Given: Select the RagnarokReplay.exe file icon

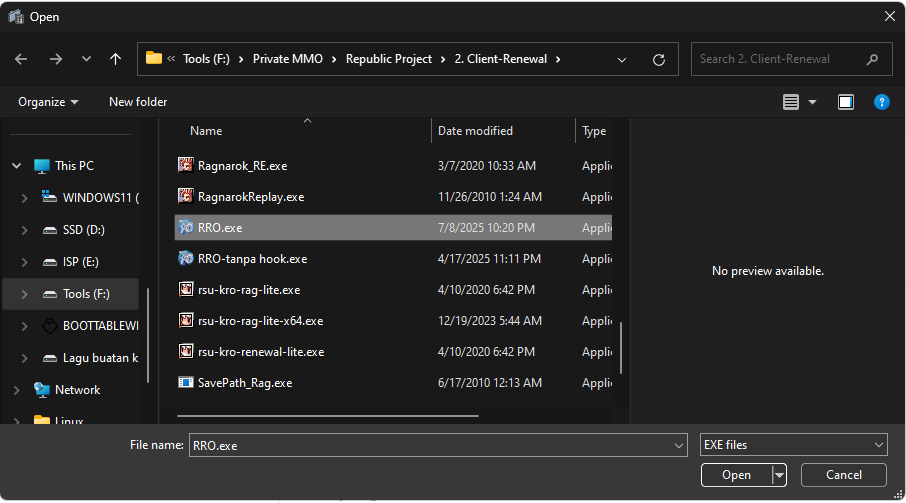Looking at the screenshot, I should click(185, 196).
